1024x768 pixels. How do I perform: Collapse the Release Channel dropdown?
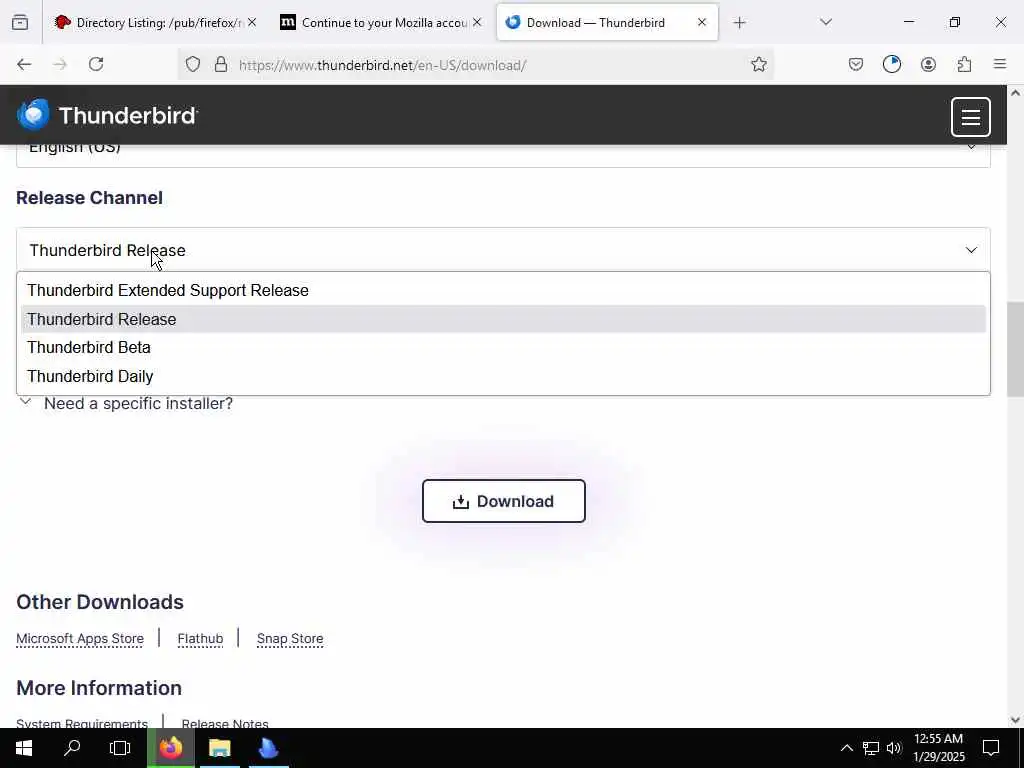tap(503, 250)
